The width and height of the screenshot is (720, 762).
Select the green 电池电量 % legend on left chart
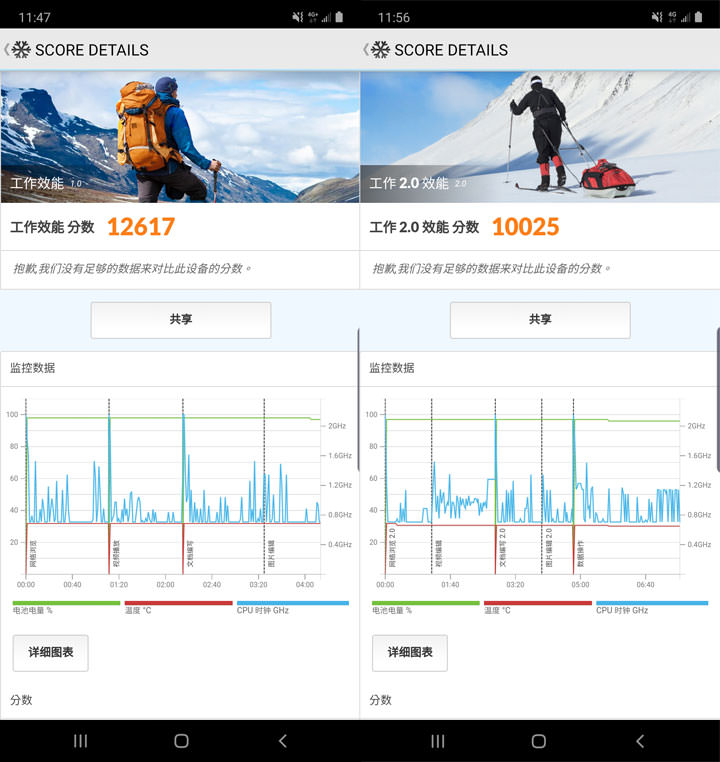(x=65, y=607)
